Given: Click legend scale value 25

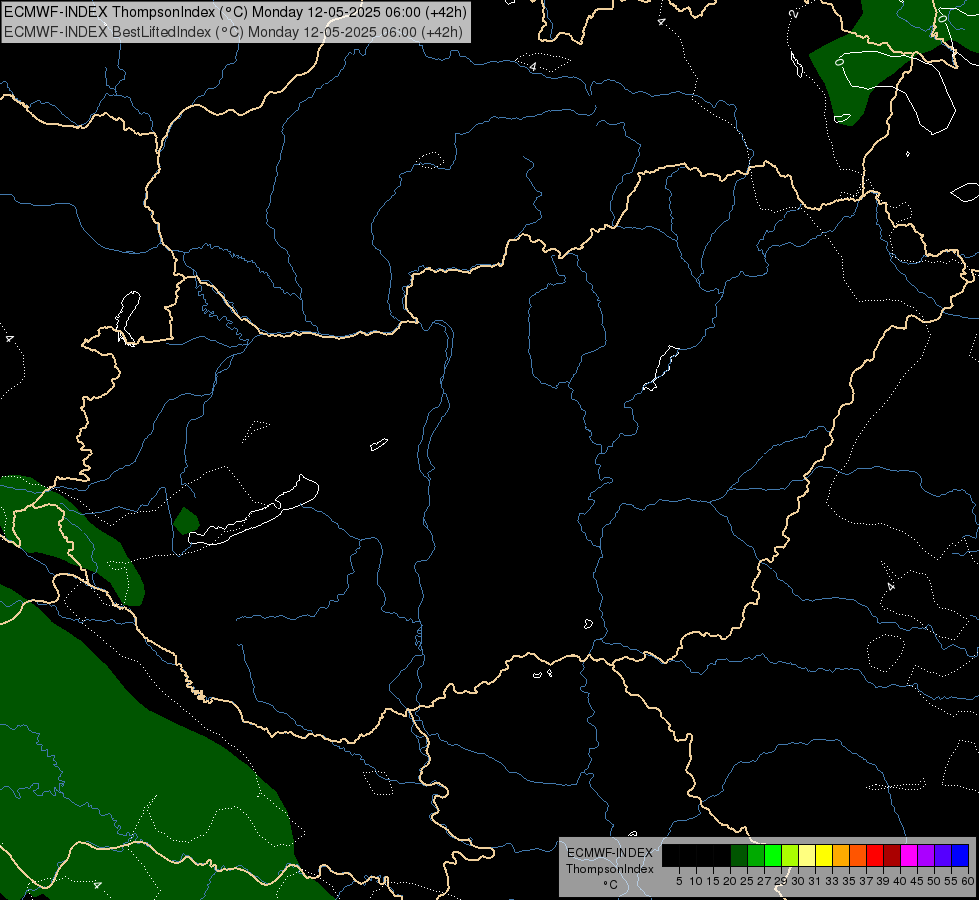Looking at the screenshot, I should (x=747, y=881).
